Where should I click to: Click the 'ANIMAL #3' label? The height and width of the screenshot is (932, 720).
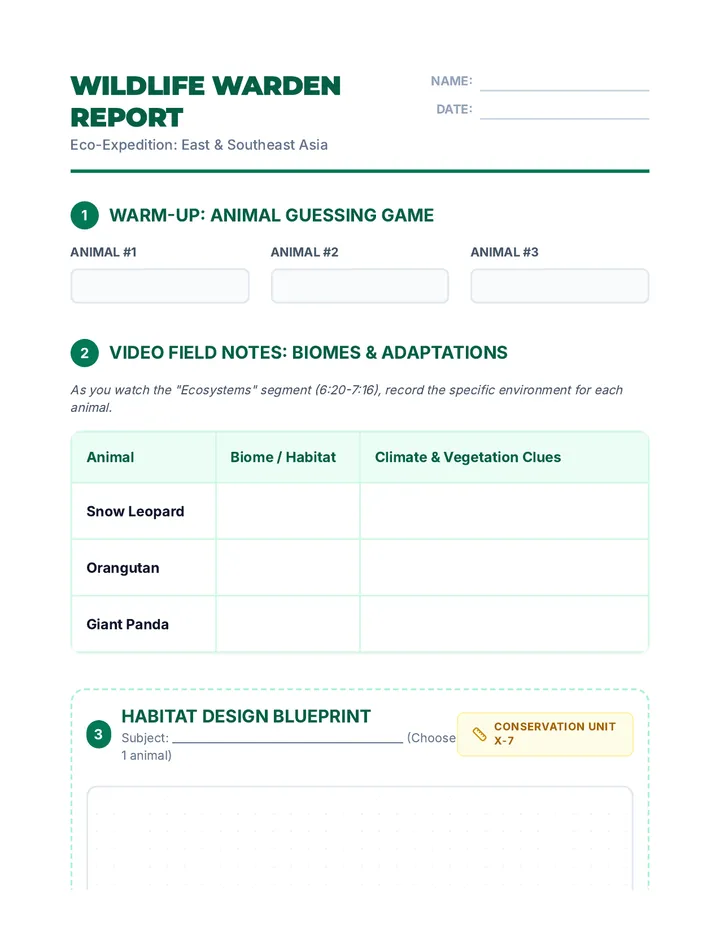point(505,252)
